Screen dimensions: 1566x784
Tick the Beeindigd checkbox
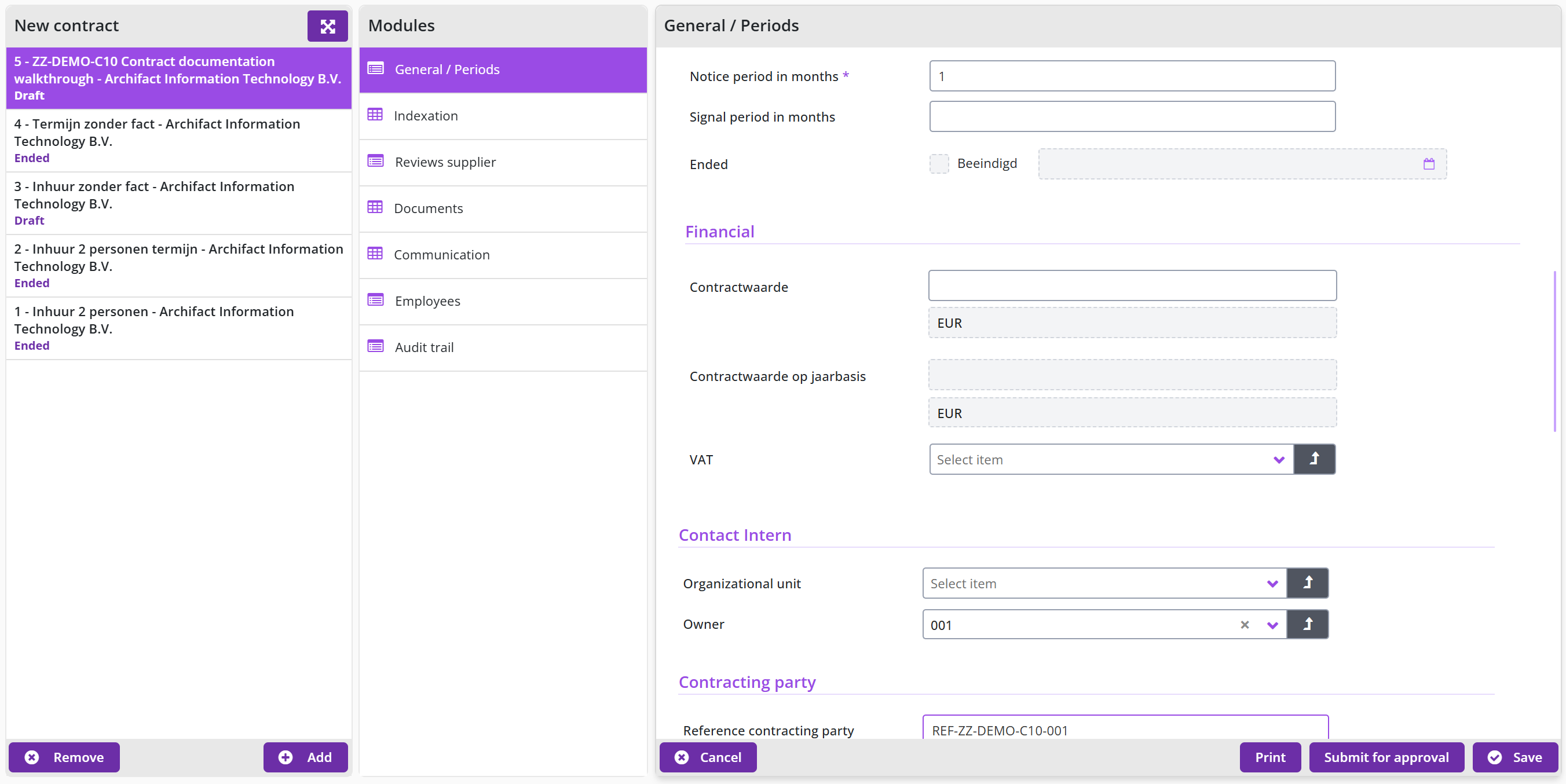click(x=939, y=163)
